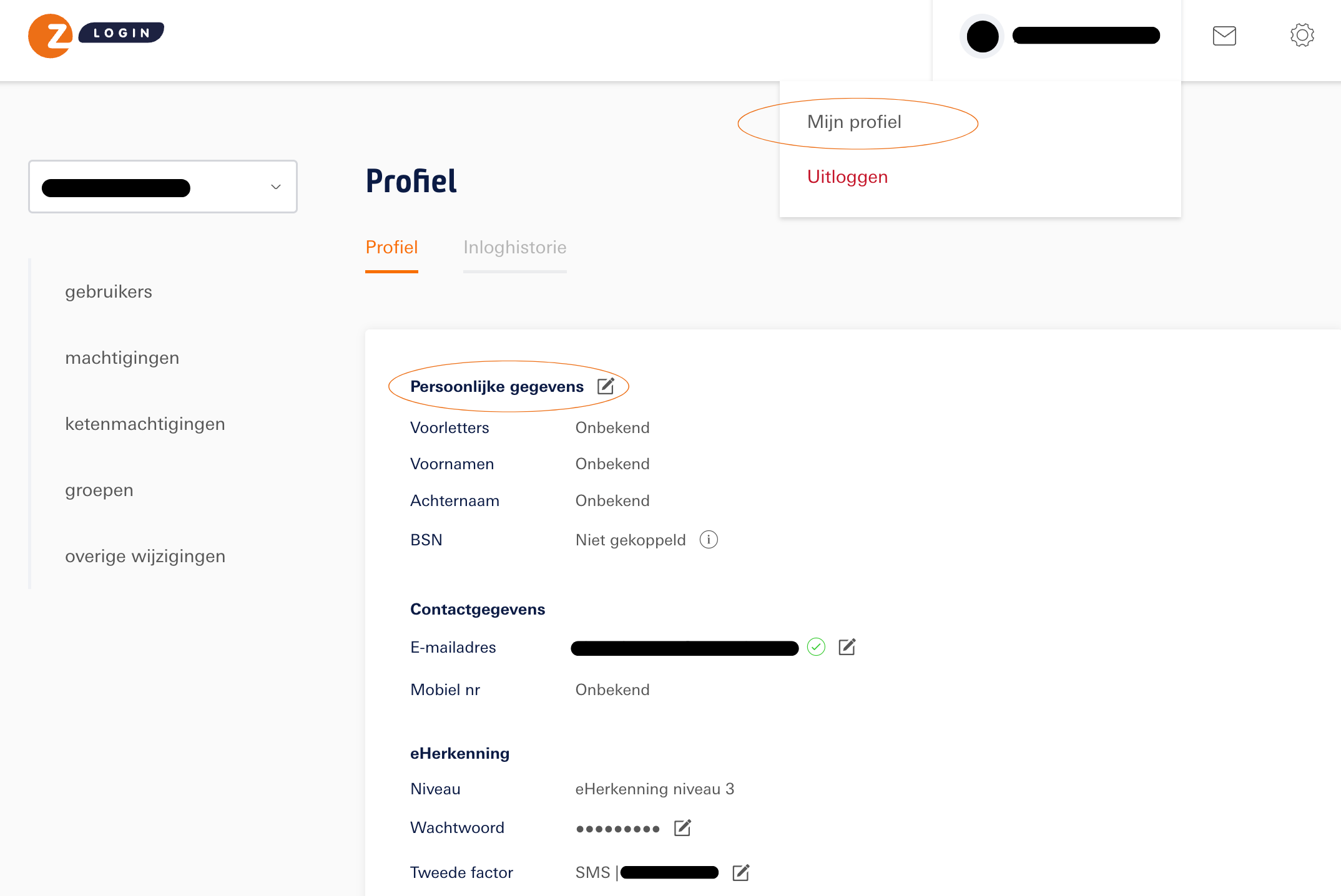Open ketenmachtigingen in the sidebar

click(x=145, y=424)
